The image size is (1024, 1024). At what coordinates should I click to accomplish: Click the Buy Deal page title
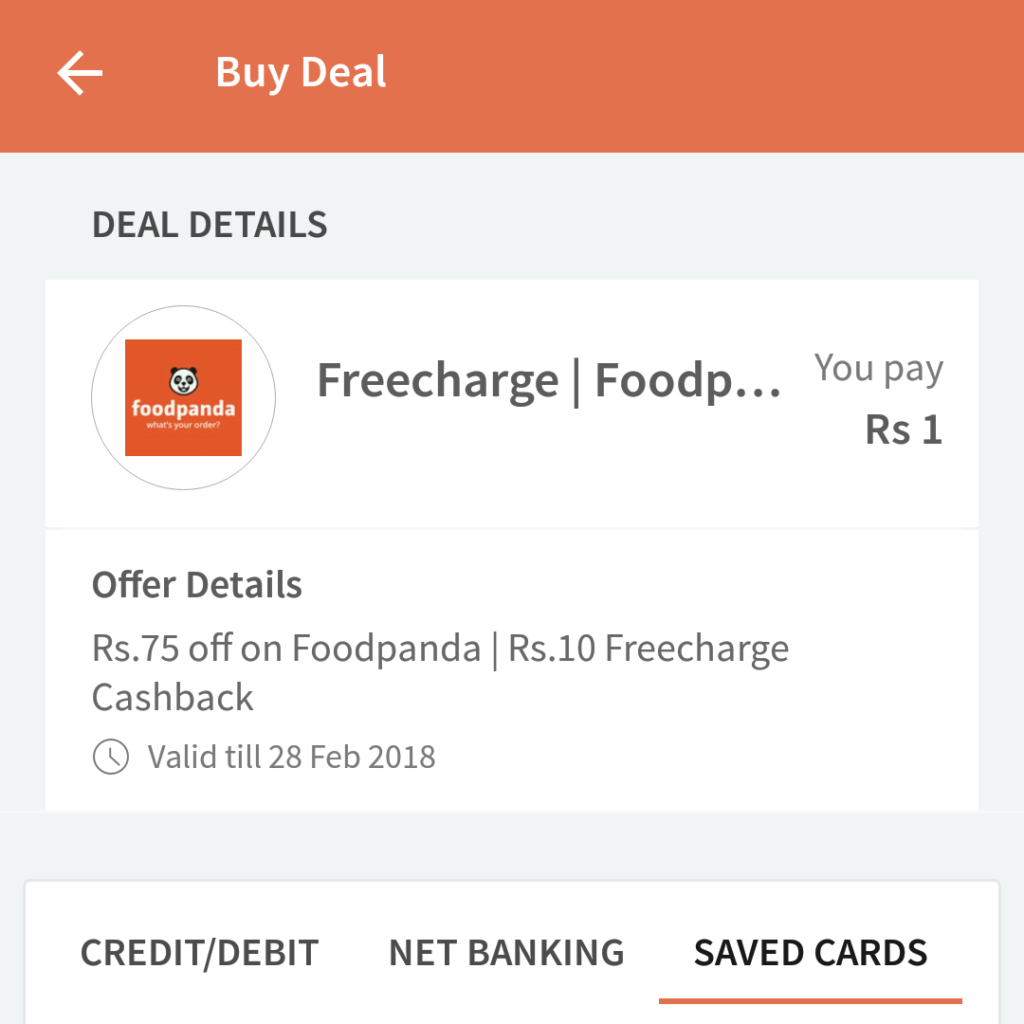tap(301, 74)
